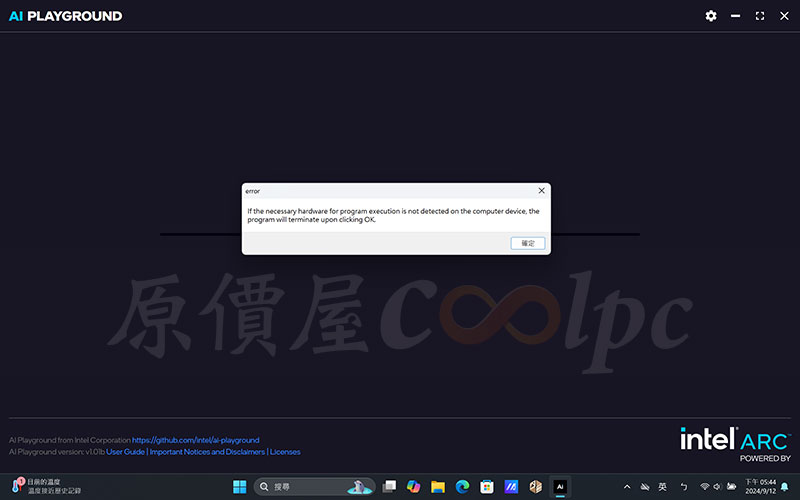Click the IME mode tray icon

684,487
